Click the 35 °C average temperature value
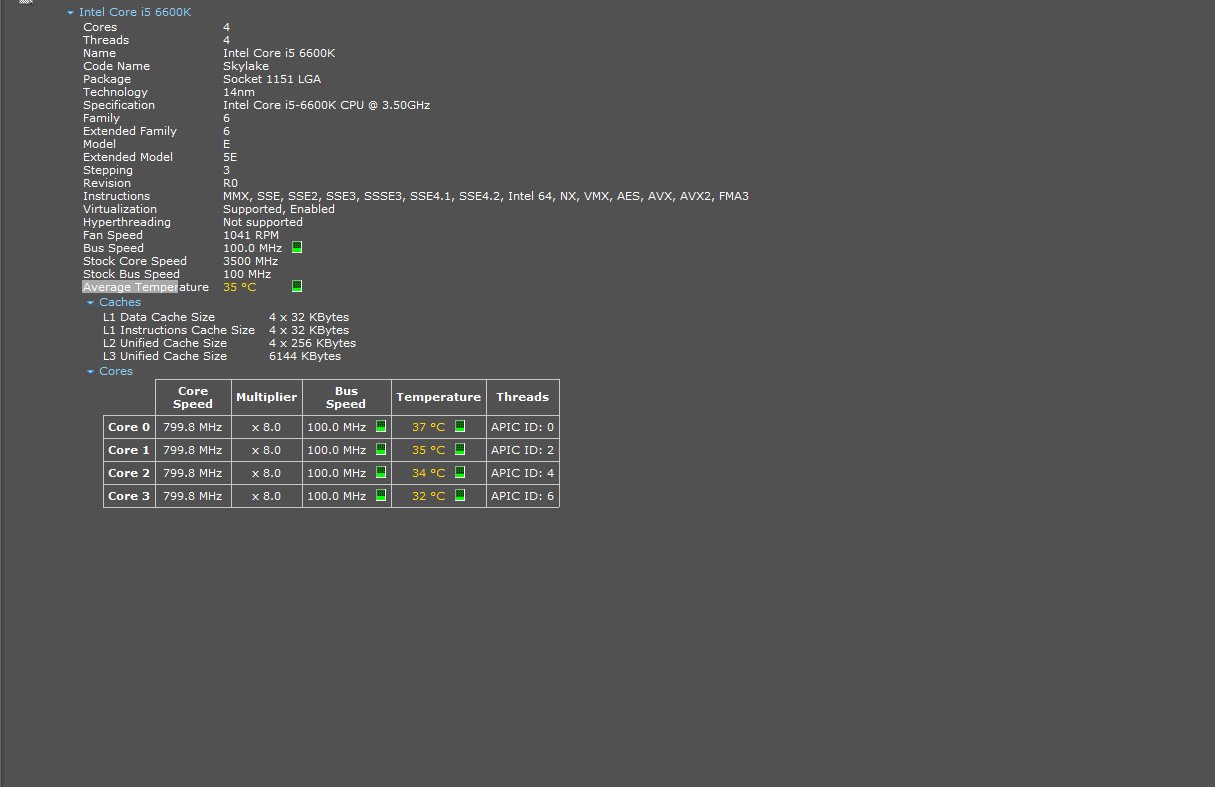 tap(239, 287)
